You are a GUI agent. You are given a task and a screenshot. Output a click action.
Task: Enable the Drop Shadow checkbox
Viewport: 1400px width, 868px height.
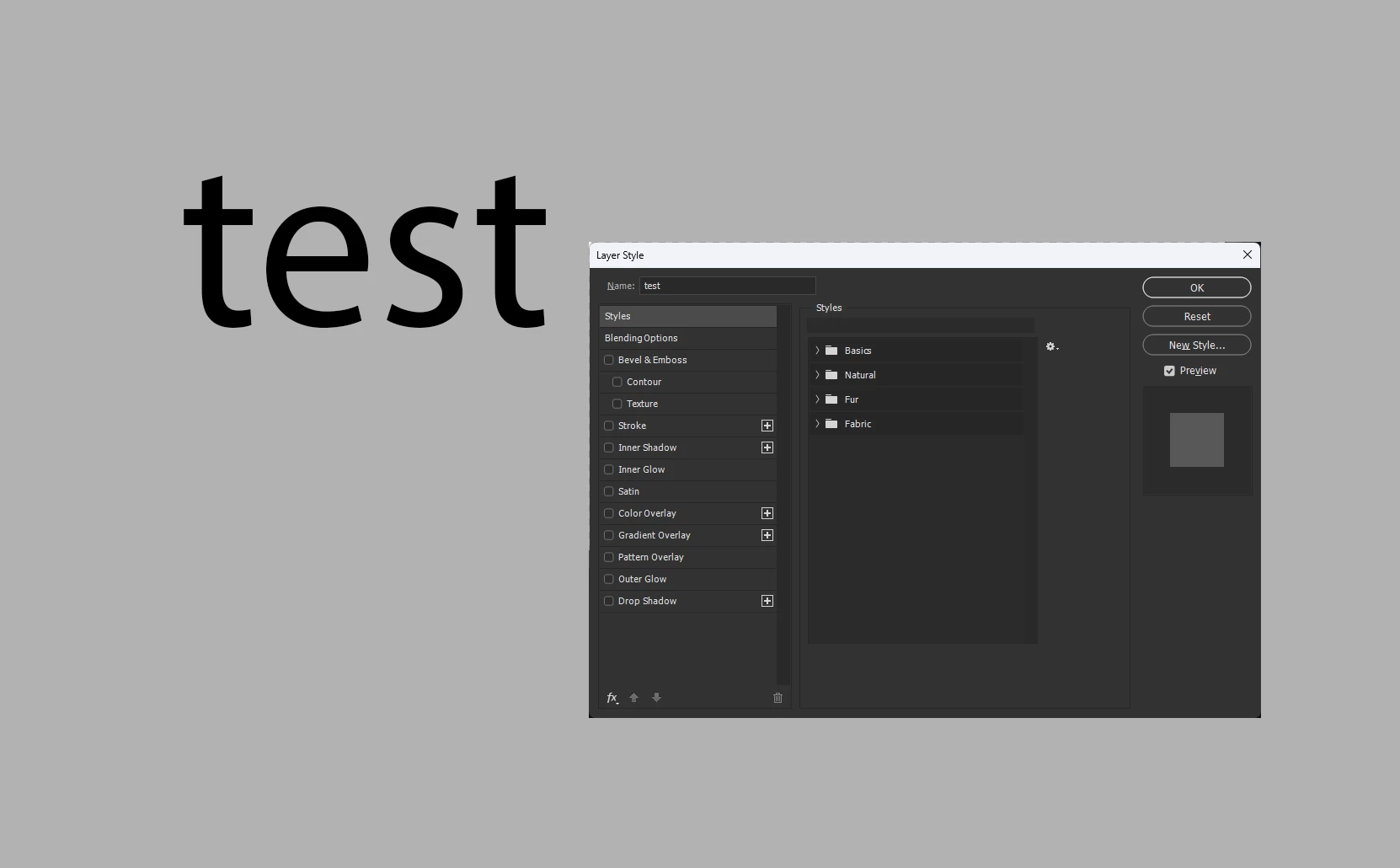tap(609, 601)
